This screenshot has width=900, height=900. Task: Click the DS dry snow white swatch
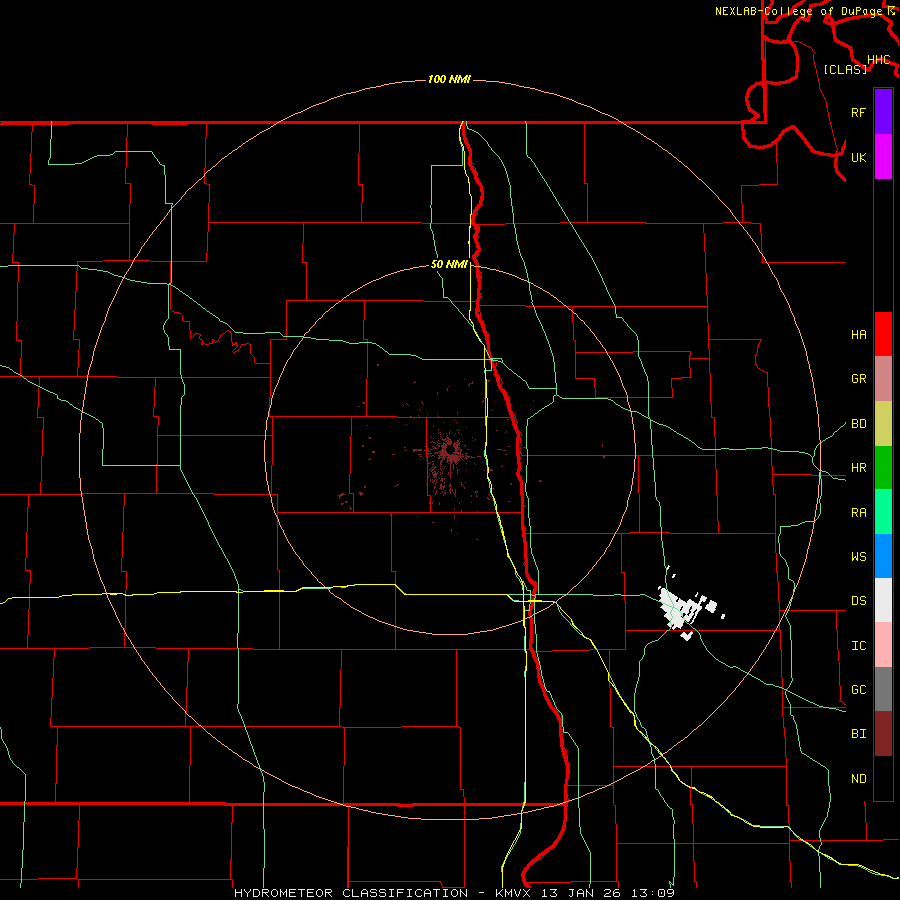(883, 600)
